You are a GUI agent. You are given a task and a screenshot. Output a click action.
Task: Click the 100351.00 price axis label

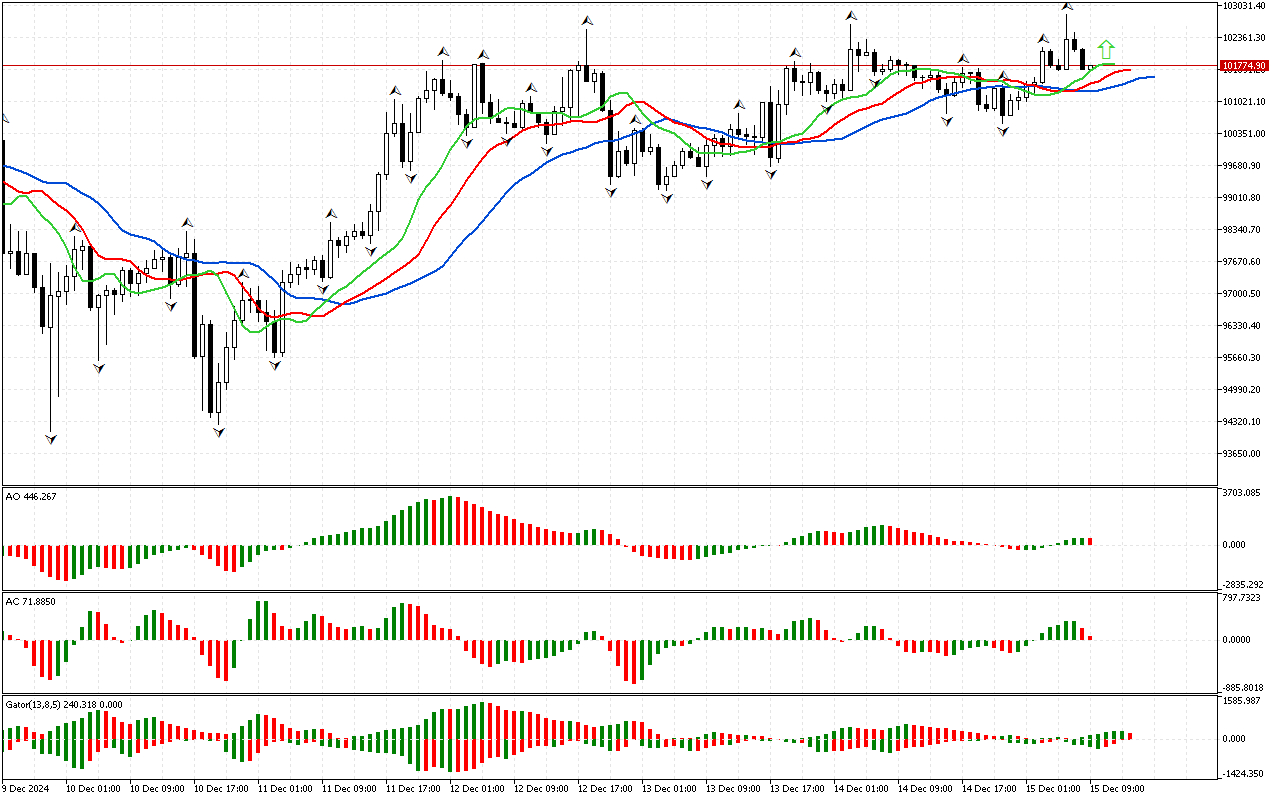point(1245,134)
